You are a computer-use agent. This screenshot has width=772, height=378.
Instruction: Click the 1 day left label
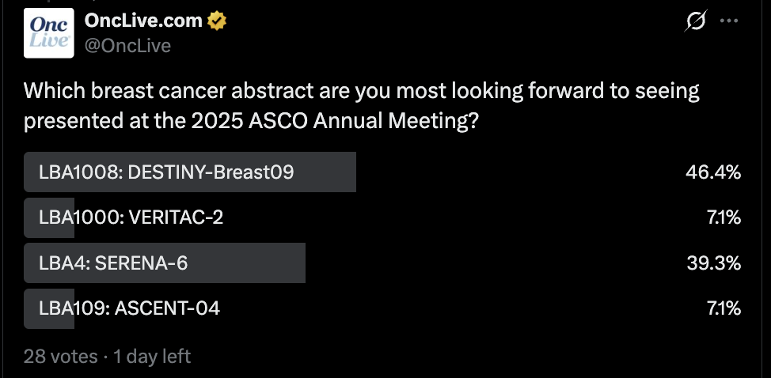tap(152, 356)
